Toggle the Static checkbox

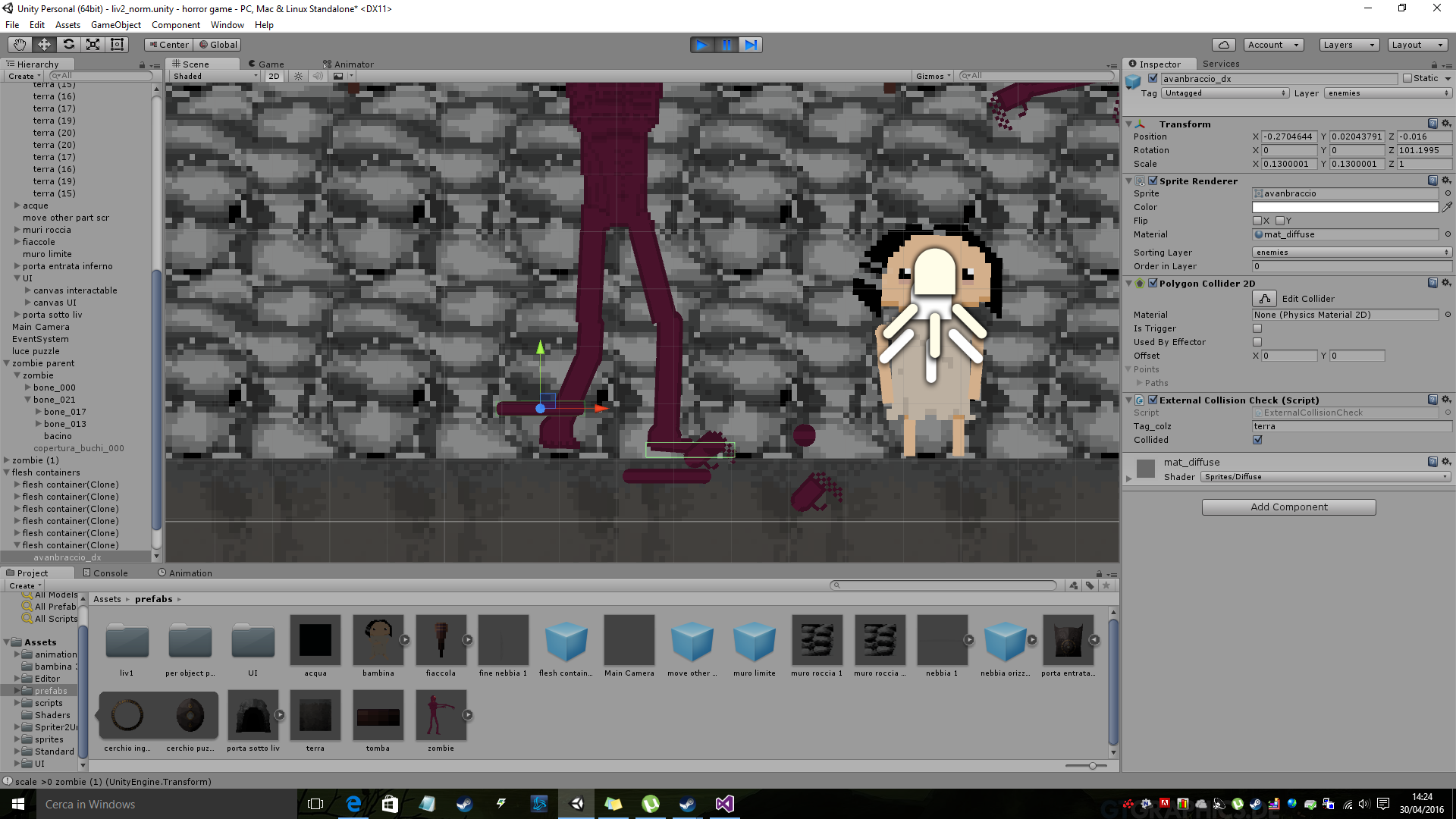1407,78
